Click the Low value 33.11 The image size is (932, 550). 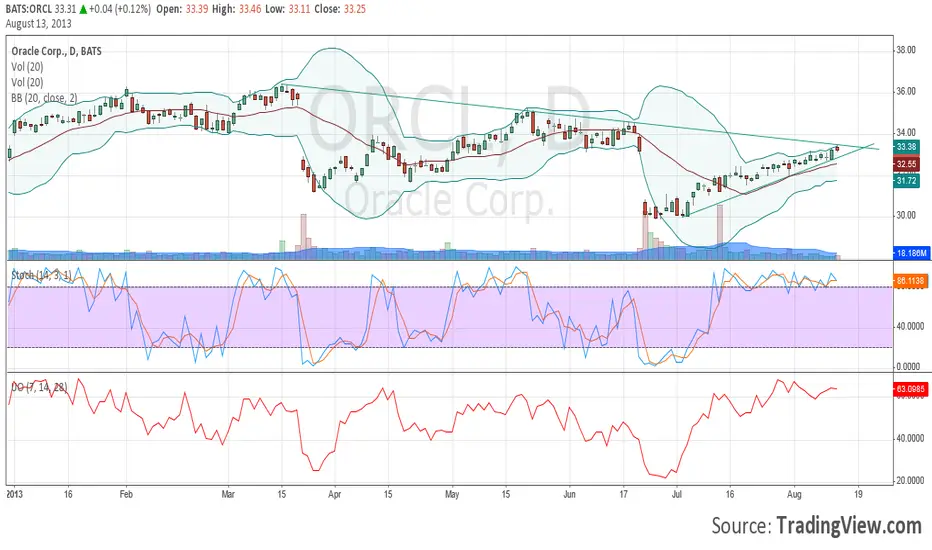coord(300,9)
